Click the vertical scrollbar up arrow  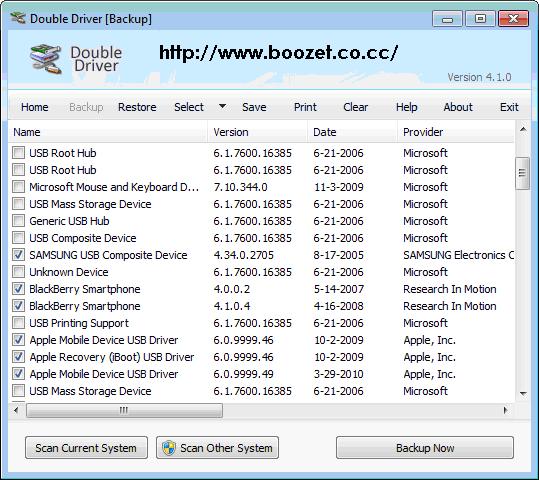pyautogui.click(x=523, y=130)
